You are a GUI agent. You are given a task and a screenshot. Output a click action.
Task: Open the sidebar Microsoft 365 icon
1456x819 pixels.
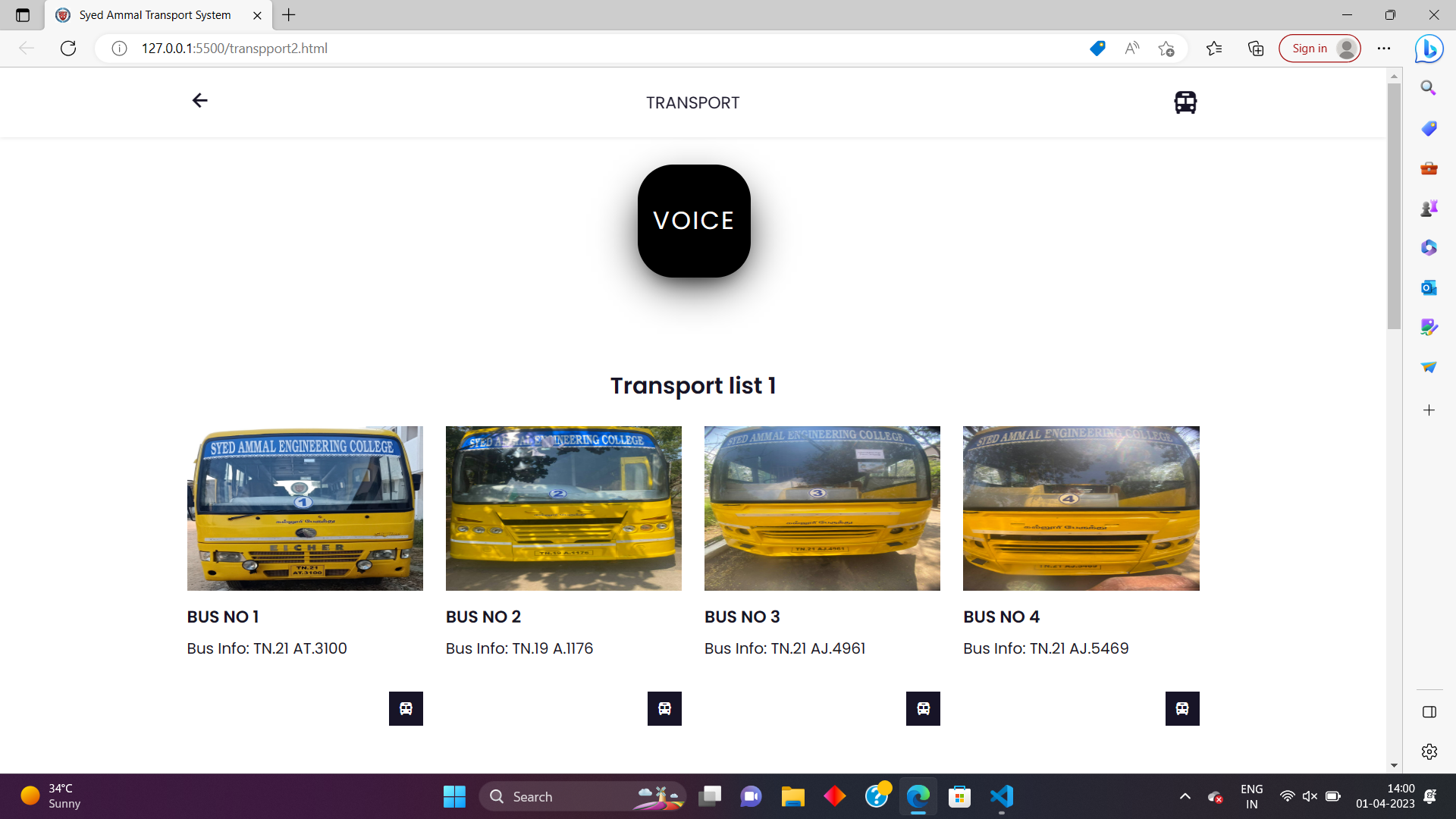coord(1429,247)
